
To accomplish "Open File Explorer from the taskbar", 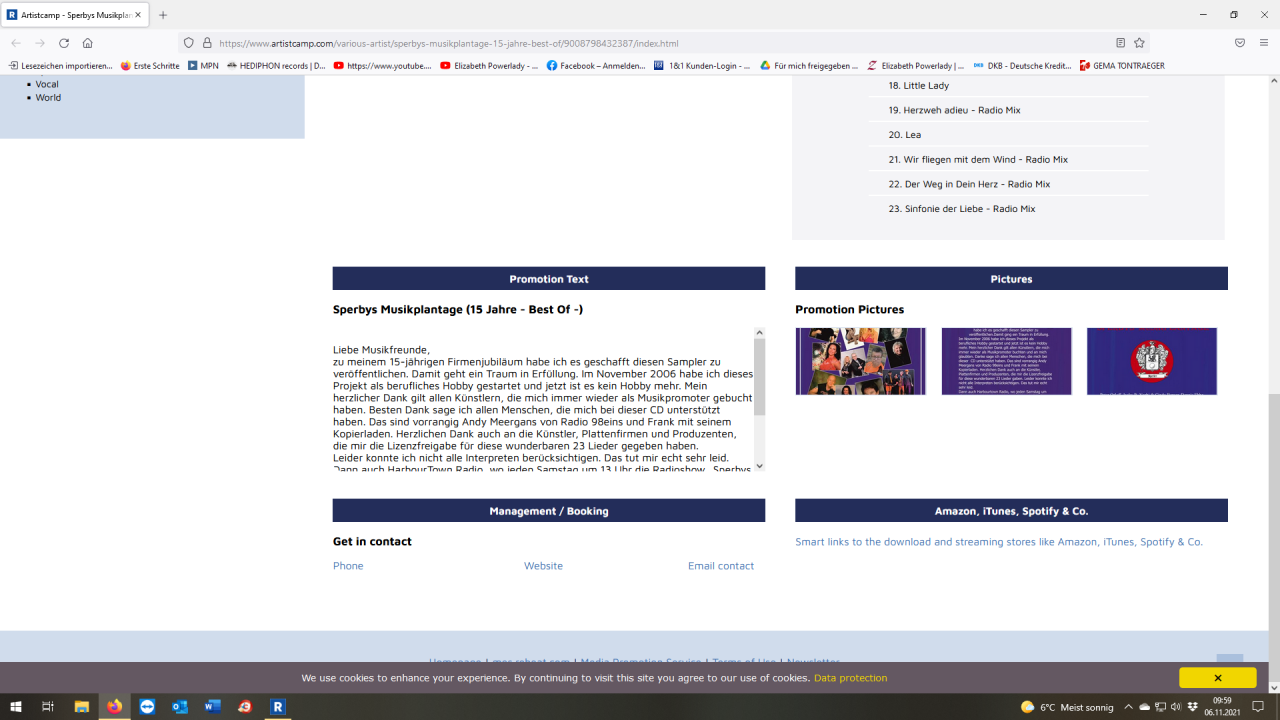I will [x=82, y=706].
